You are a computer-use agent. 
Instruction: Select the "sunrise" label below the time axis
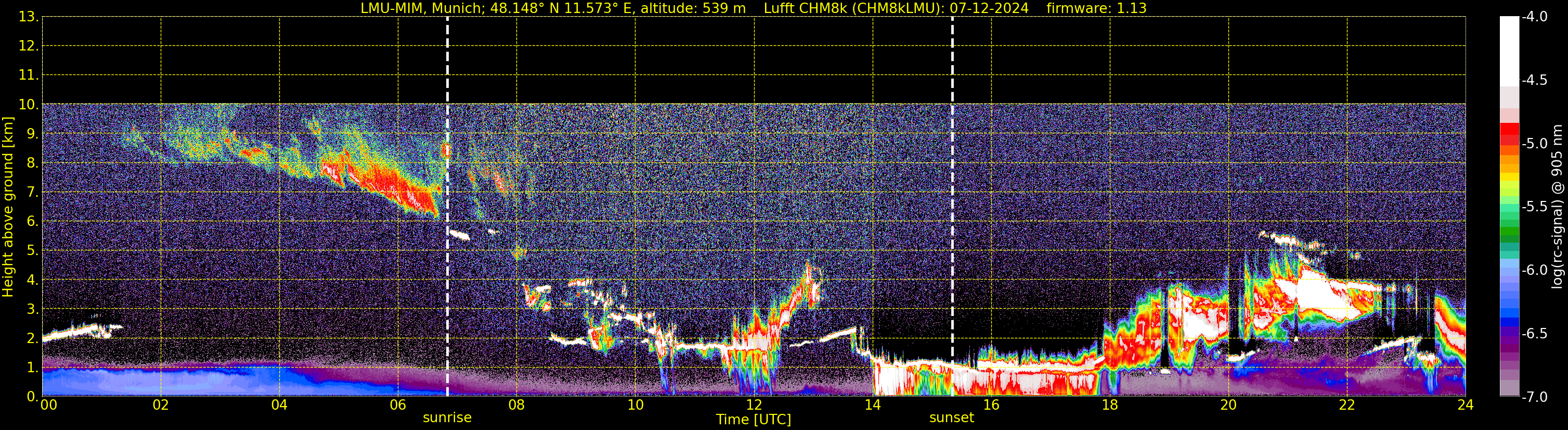click(447, 418)
